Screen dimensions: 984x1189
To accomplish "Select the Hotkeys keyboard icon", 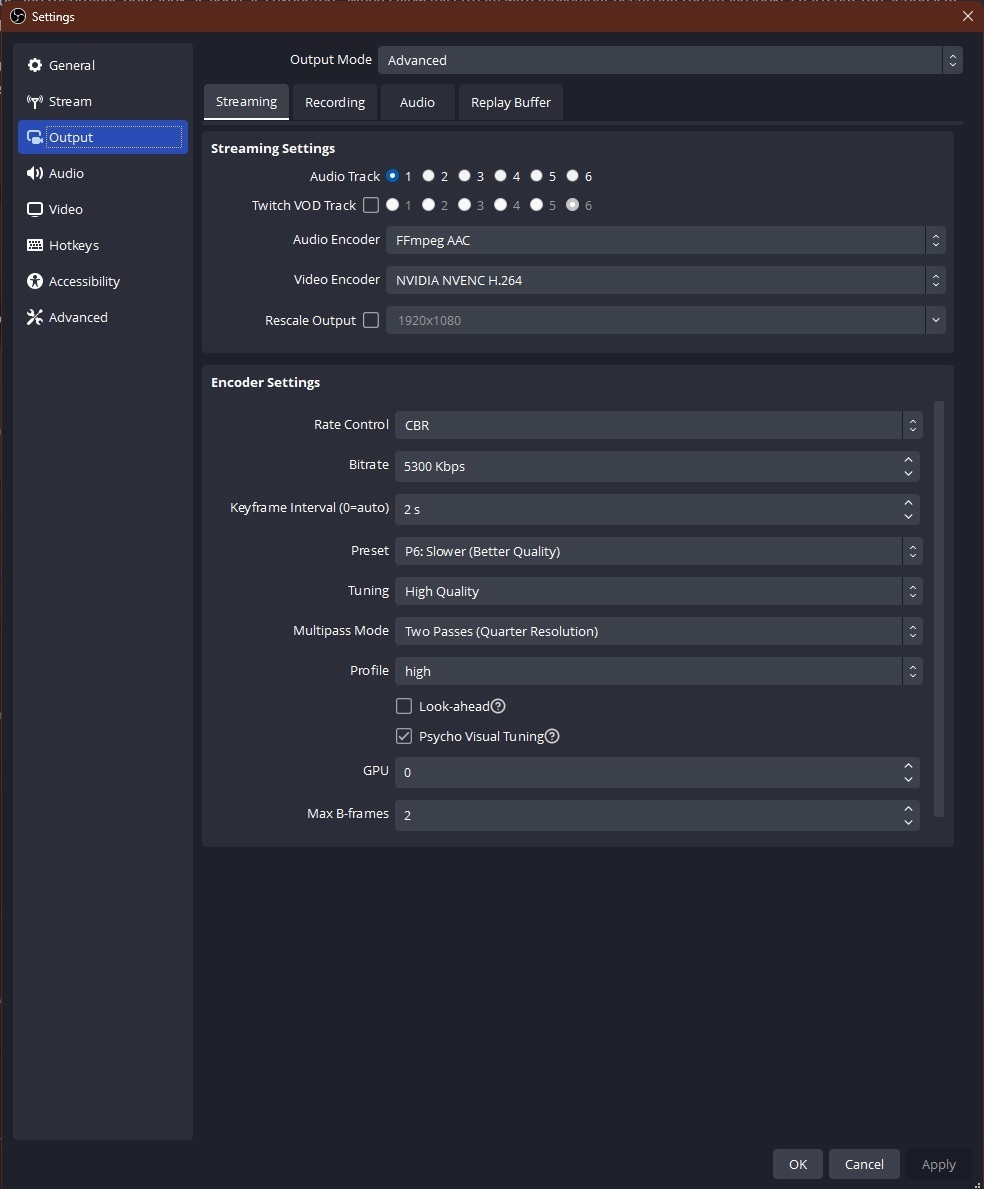I will click(35, 245).
